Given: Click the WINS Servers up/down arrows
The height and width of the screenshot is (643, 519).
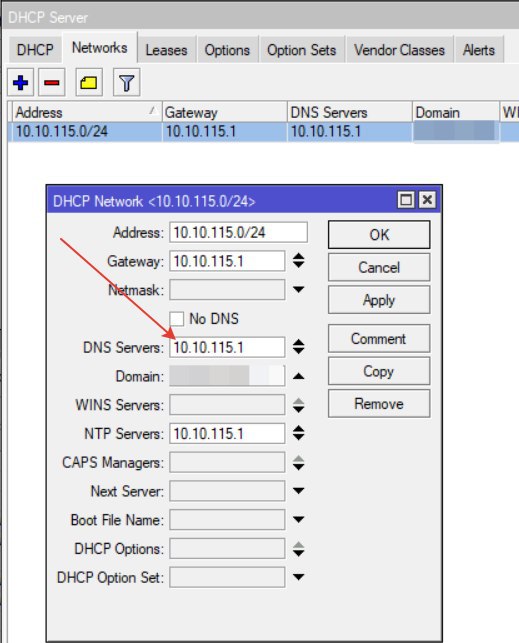Looking at the screenshot, I should point(298,405).
